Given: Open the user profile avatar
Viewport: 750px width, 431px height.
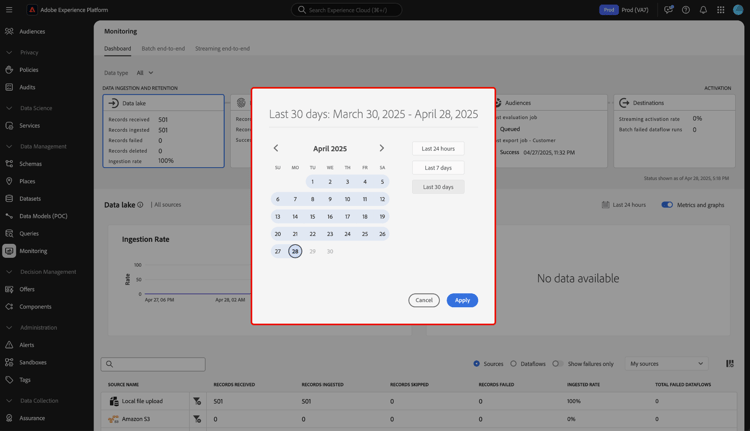Looking at the screenshot, I should (738, 10).
